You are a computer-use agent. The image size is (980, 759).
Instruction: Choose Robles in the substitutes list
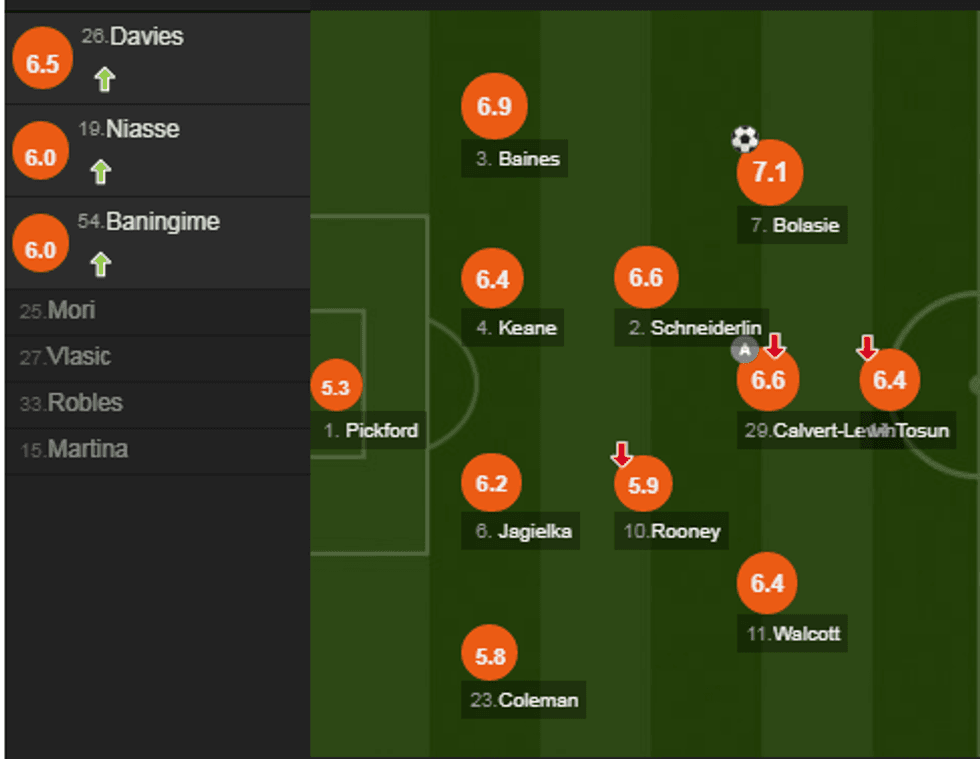(x=71, y=403)
